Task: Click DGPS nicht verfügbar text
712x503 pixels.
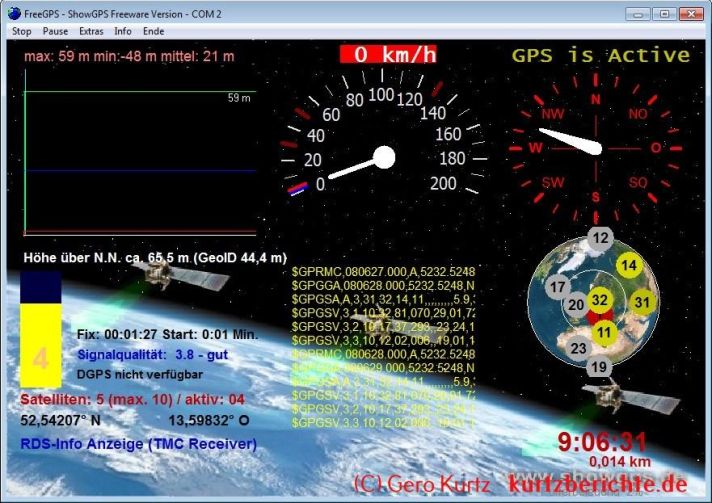Action: 140,375
